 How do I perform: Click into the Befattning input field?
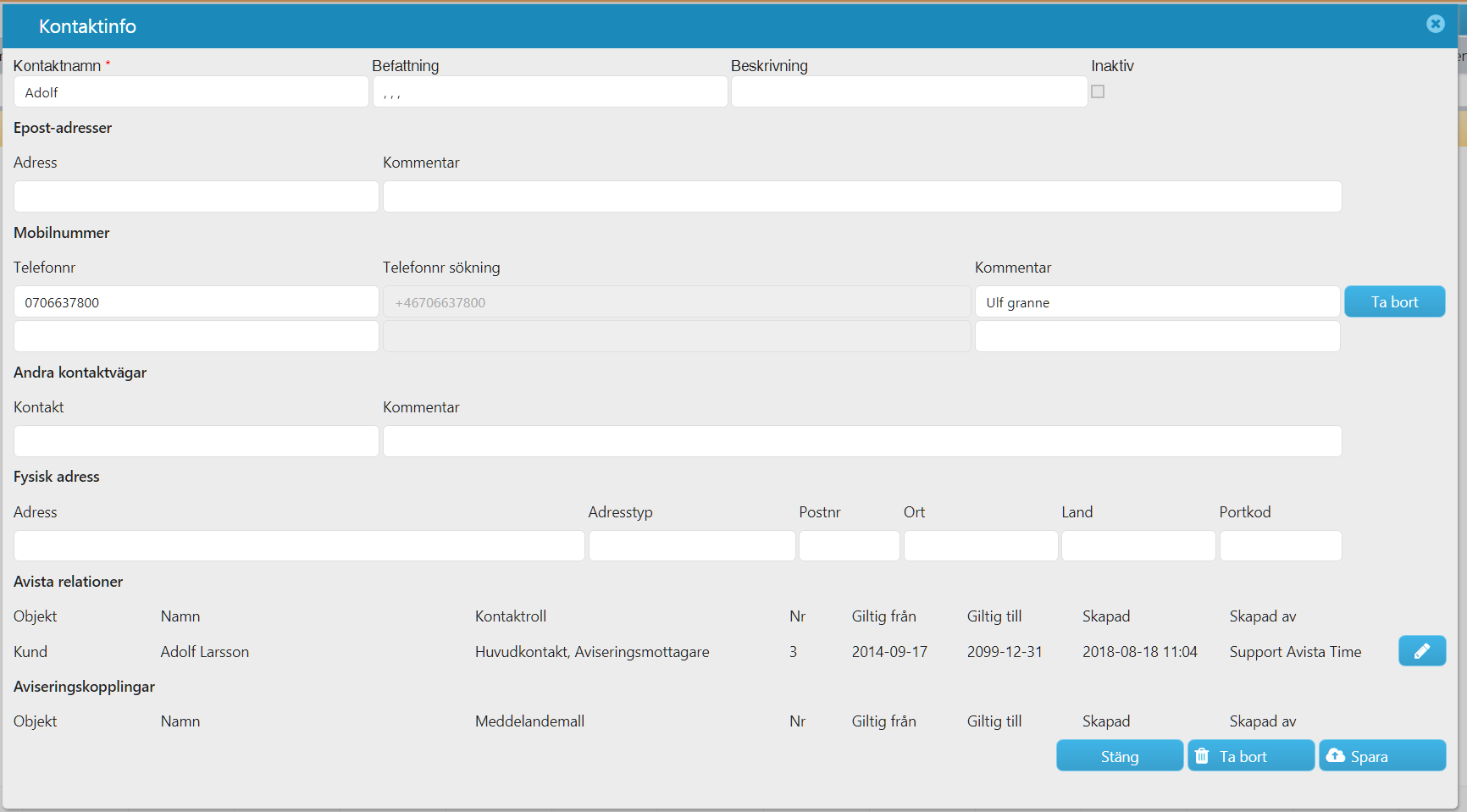pos(551,92)
